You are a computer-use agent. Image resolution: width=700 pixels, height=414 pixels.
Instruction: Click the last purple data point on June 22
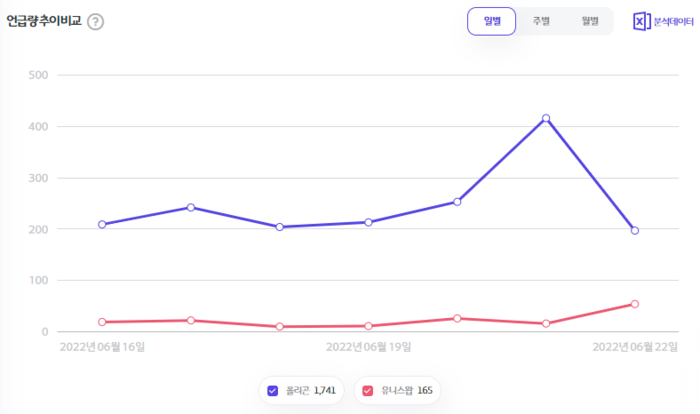click(x=635, y=230)
